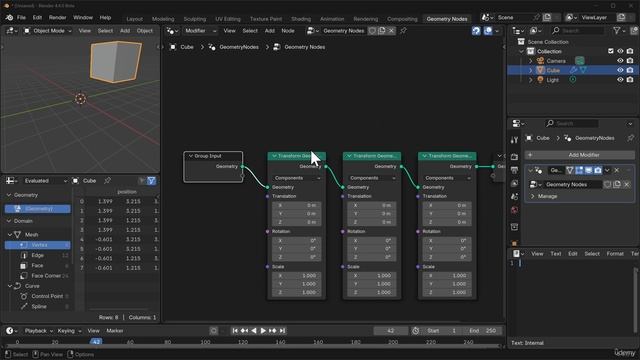Open the Render menu
This screenshot has height=360, width=640.
click(x=58, y=18)
